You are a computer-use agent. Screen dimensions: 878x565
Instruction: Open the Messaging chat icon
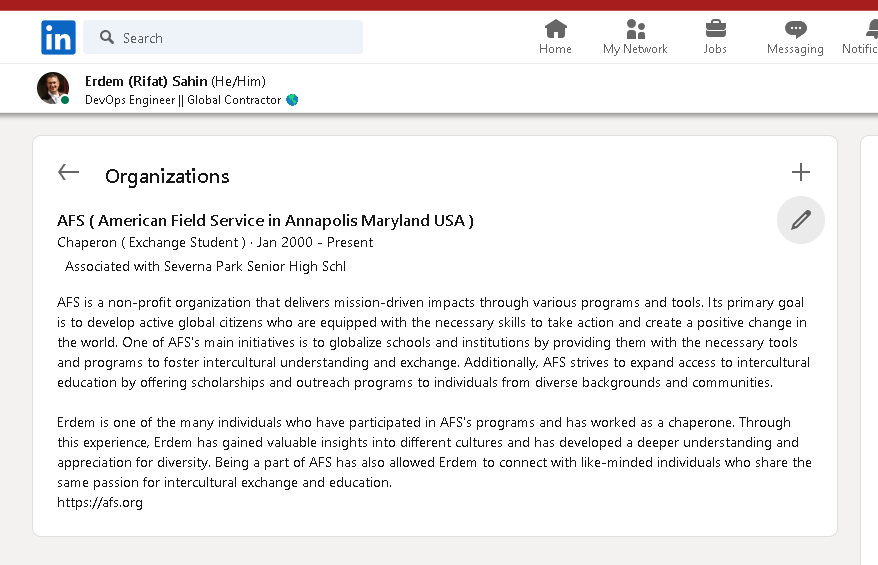pyautogui.click(x=795, y=29)
